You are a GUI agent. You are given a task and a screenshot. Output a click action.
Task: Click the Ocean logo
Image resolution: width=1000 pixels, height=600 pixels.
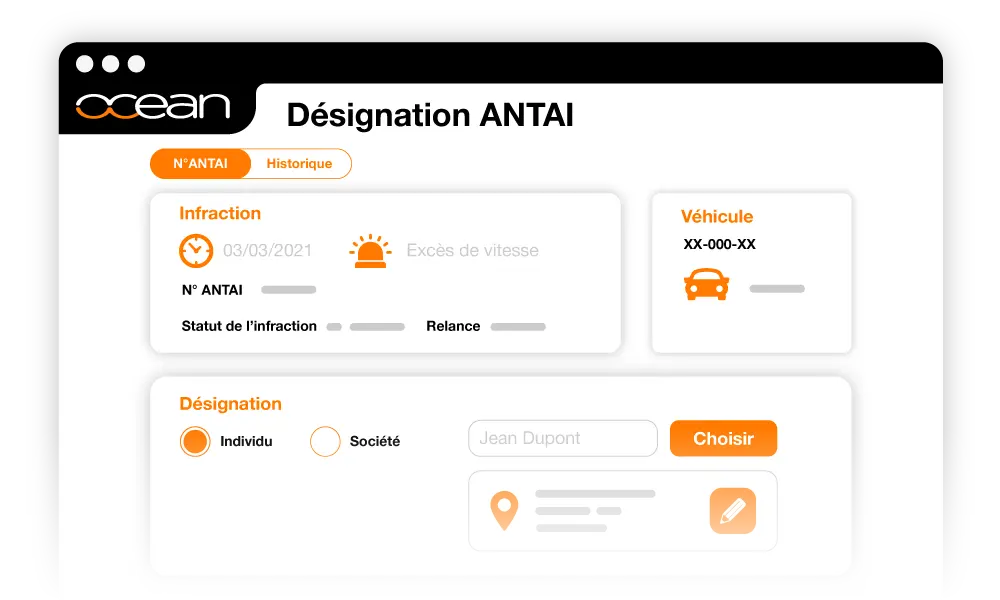click(x=152, y=106)
